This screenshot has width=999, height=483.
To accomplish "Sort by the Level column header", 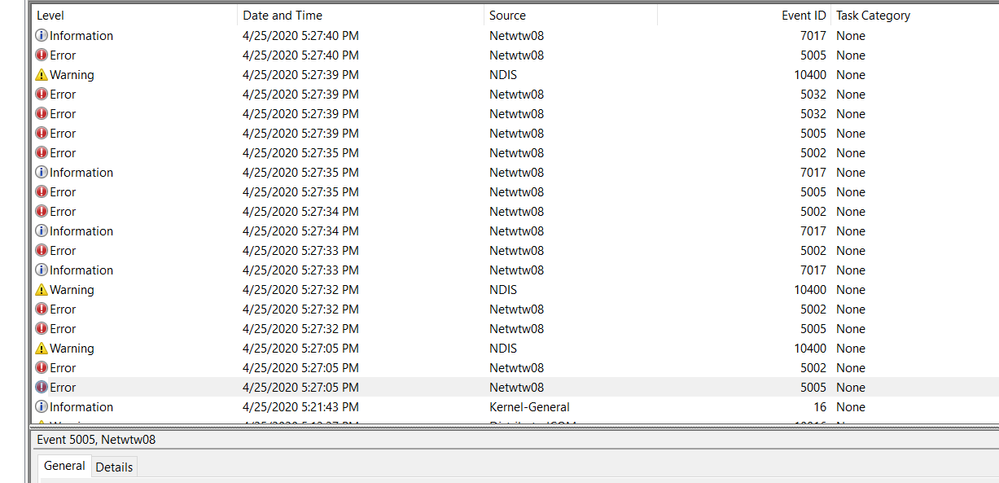I will point(134,15).
